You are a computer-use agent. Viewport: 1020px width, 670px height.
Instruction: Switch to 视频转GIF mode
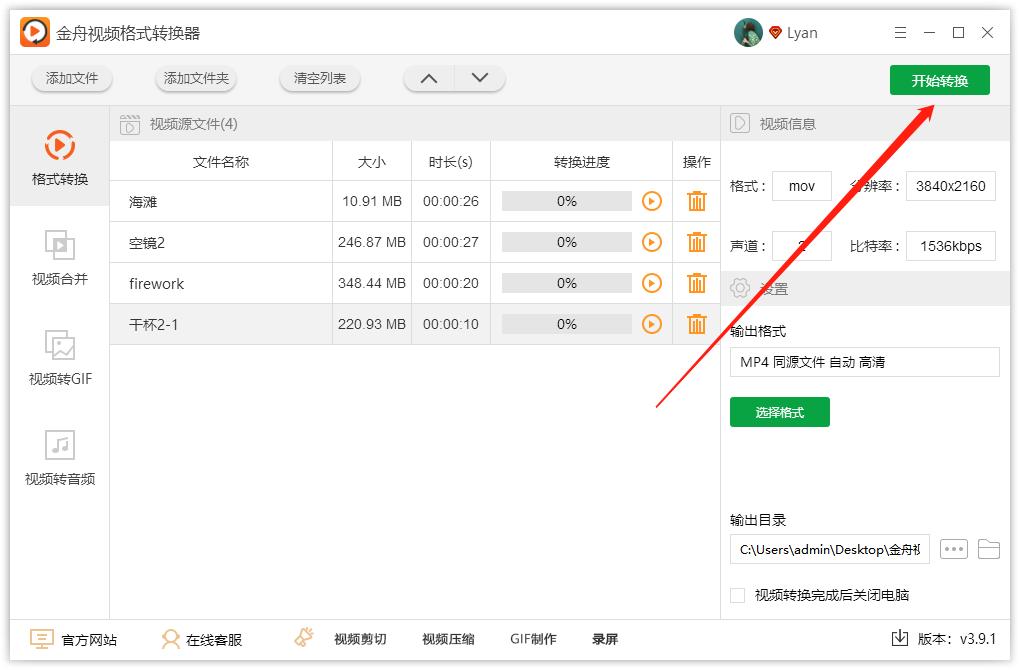point(59,359)
